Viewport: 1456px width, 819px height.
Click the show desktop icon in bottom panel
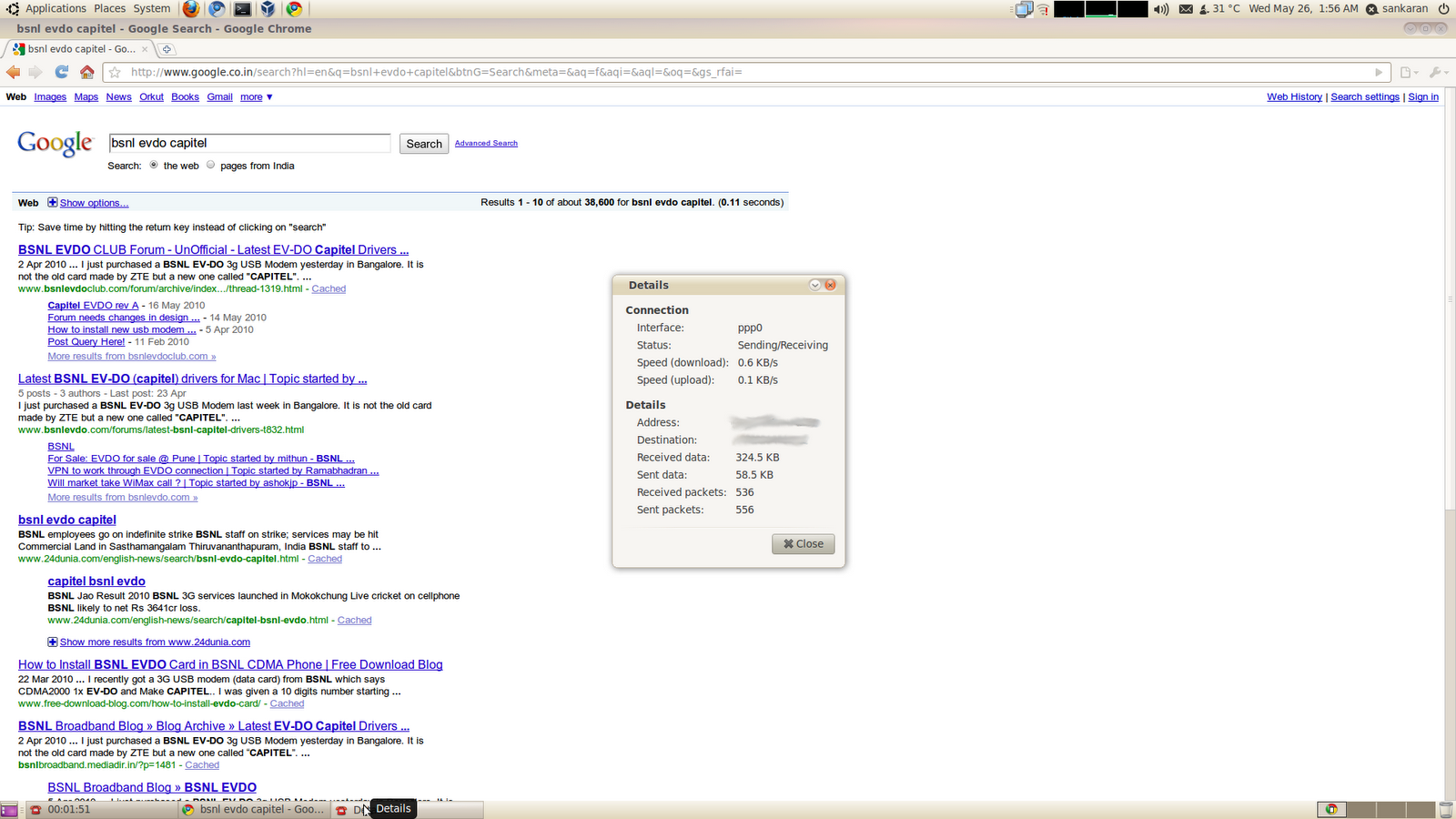pos(8,810)
